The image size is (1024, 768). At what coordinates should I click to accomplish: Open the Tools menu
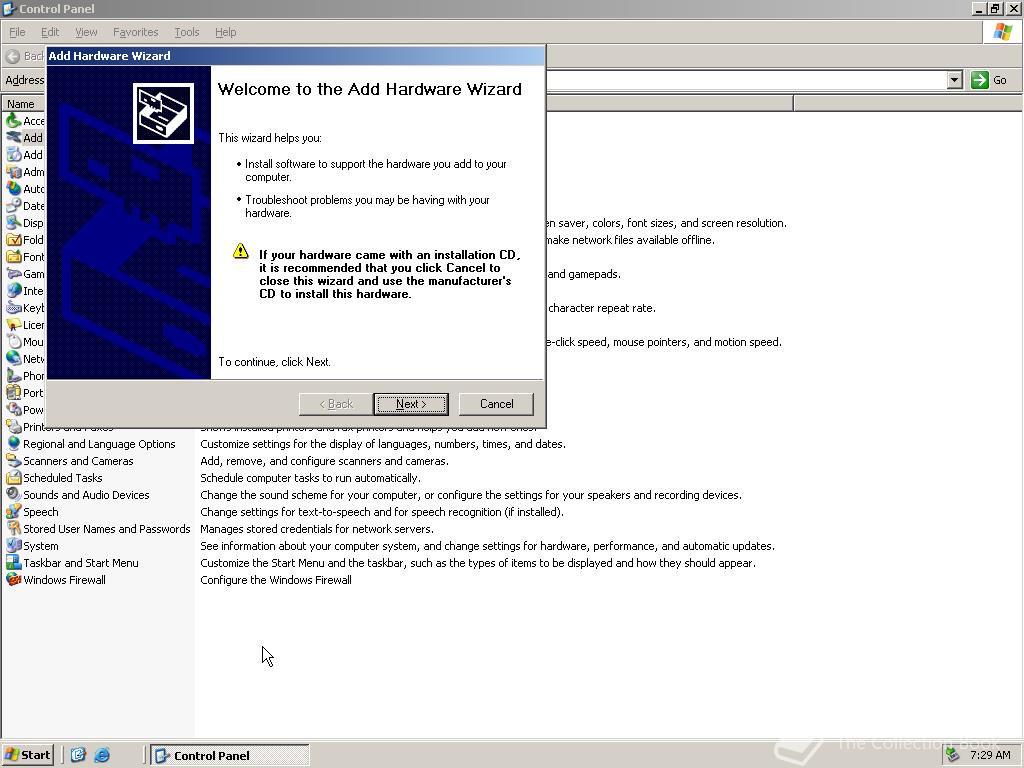[186, 32]
